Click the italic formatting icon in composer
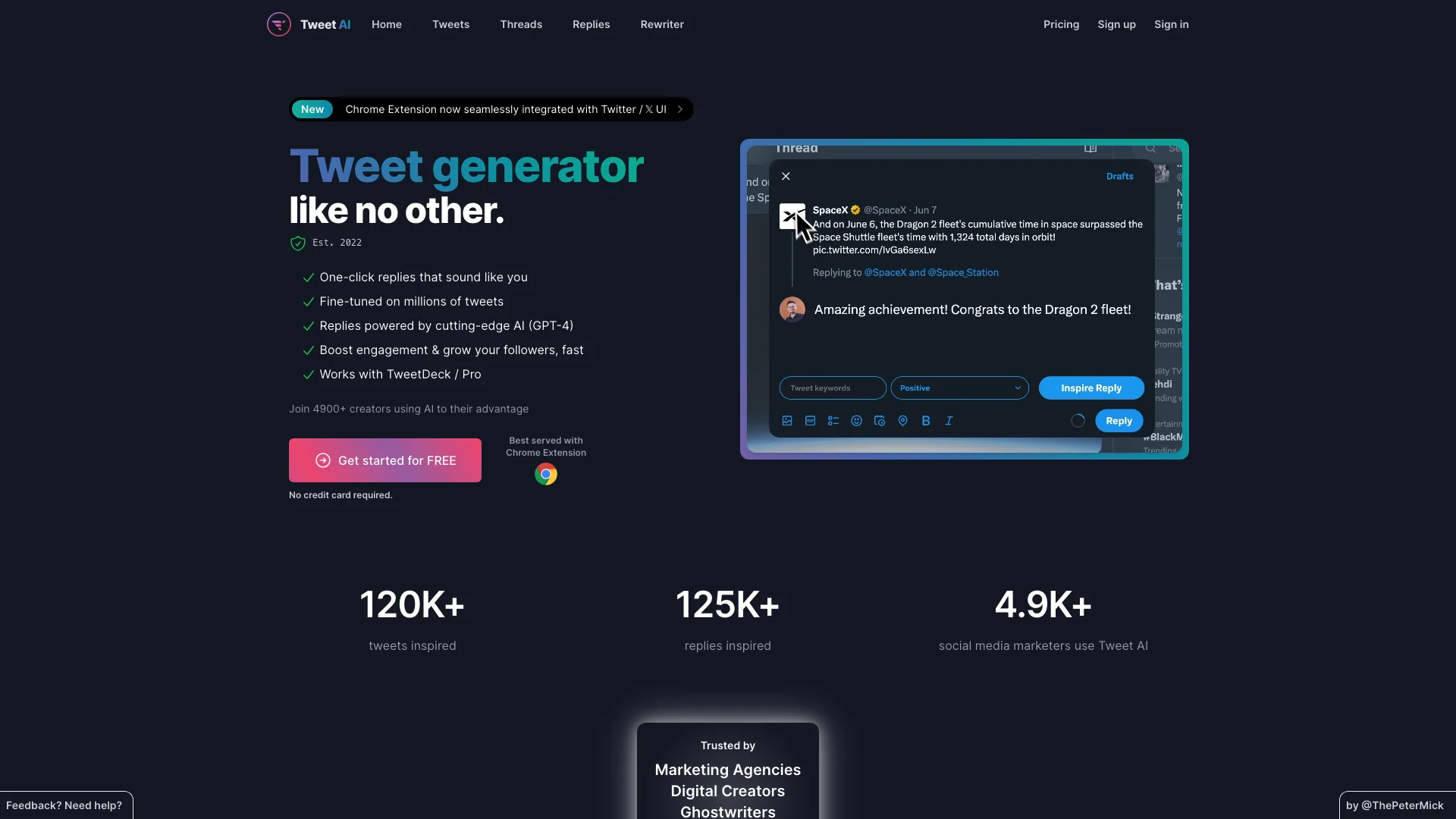 pos(948,420)
